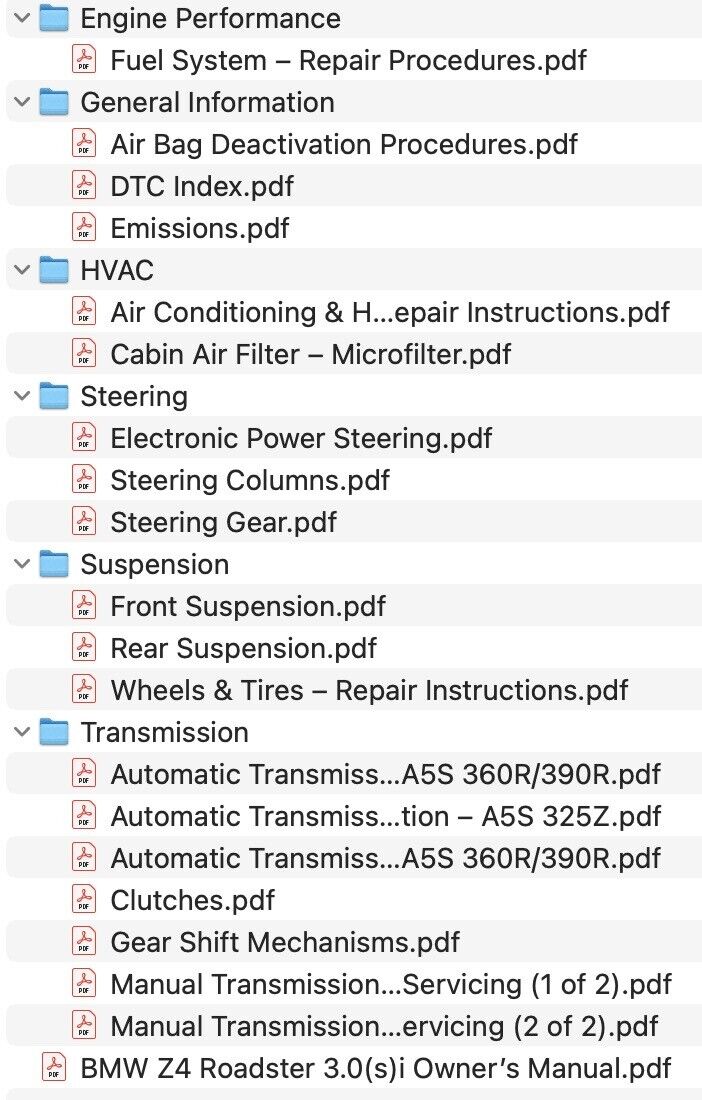Click the Transmission folder icon
702x1100 pixels.
[54, 732]
